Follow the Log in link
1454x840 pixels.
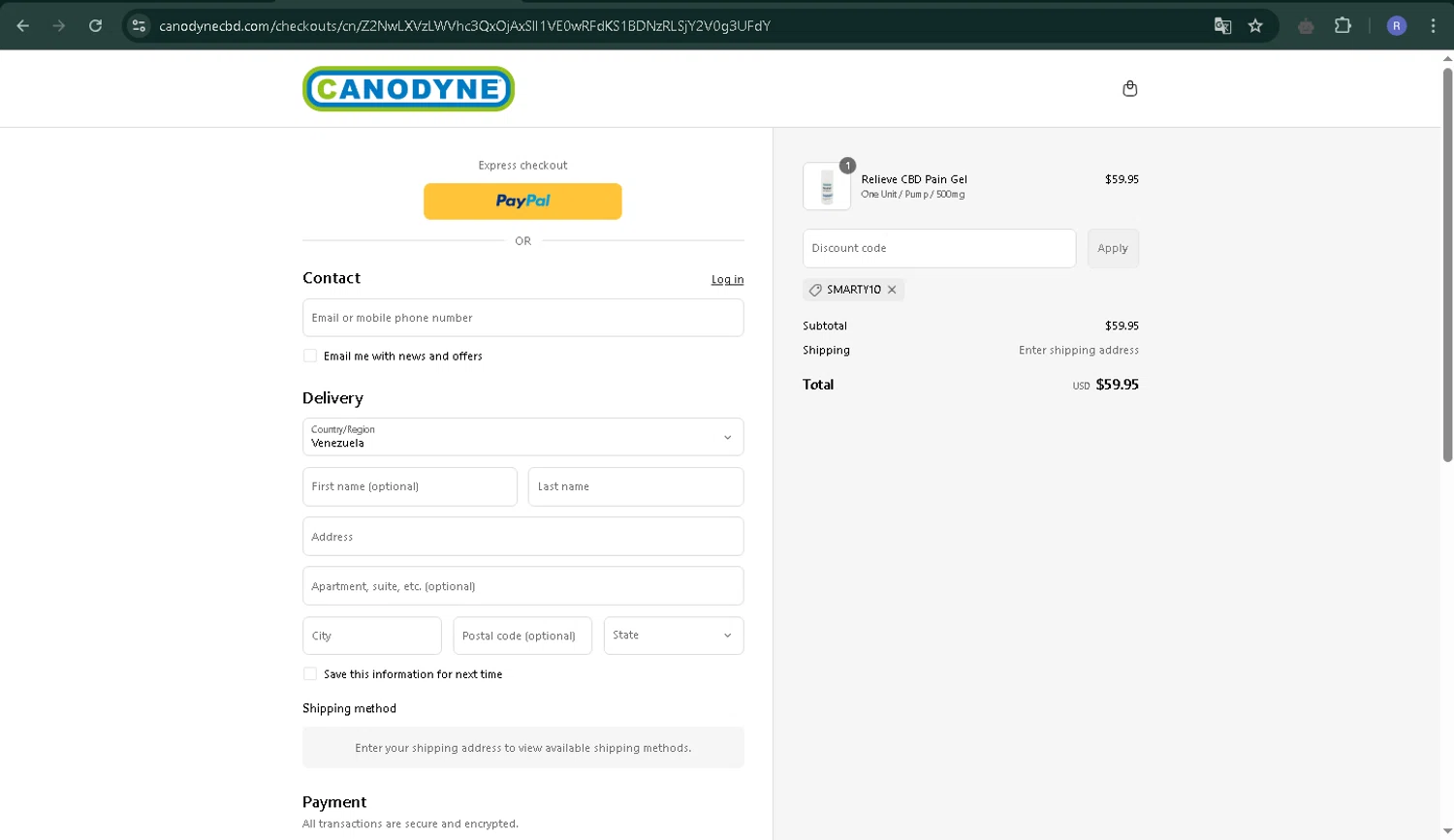tap(727, 279)
